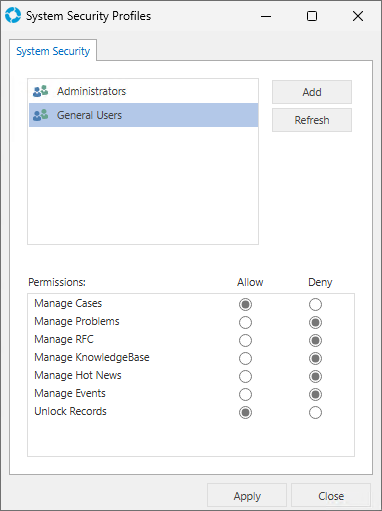Viewport: 382px width, 511px height.
Task: Select the General Users profile entry
Action: pos(143,115)
